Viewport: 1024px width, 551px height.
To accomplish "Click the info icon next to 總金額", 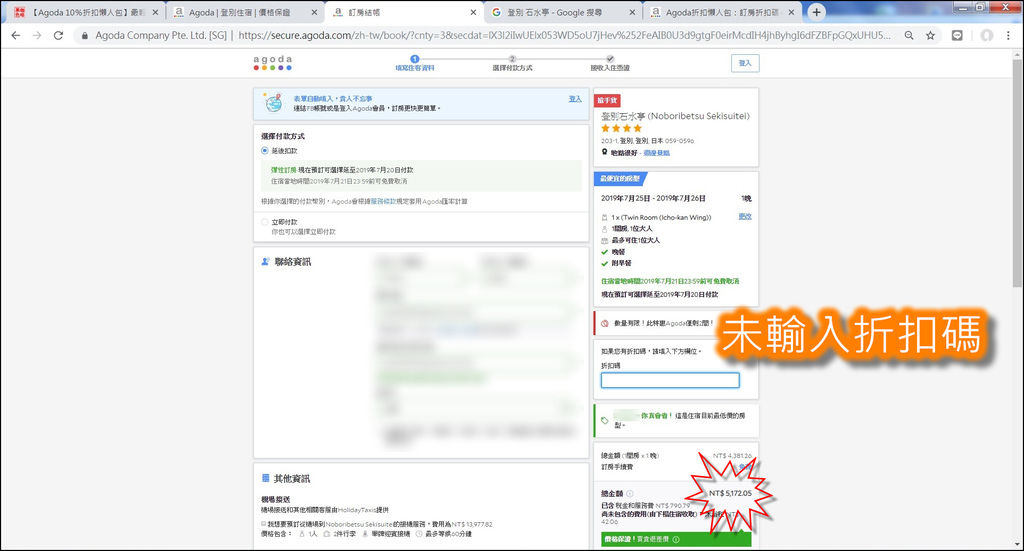I will [630, 494].
